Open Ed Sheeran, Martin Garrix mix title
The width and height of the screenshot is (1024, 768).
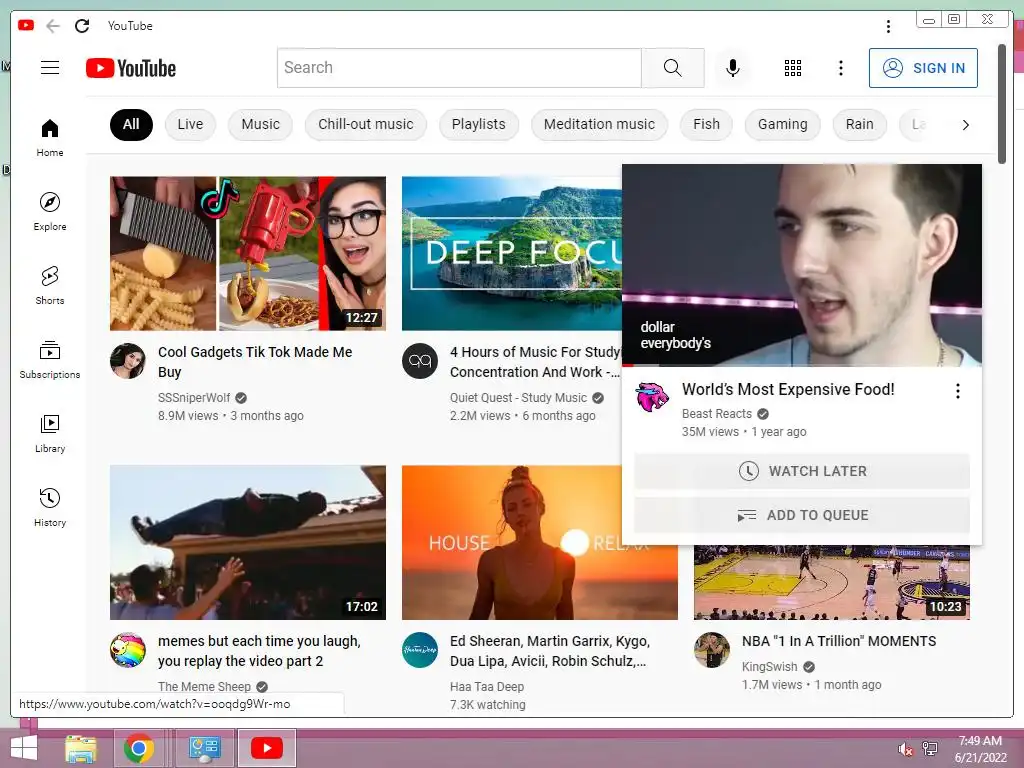pyautogui.click(x=549, y=651)
